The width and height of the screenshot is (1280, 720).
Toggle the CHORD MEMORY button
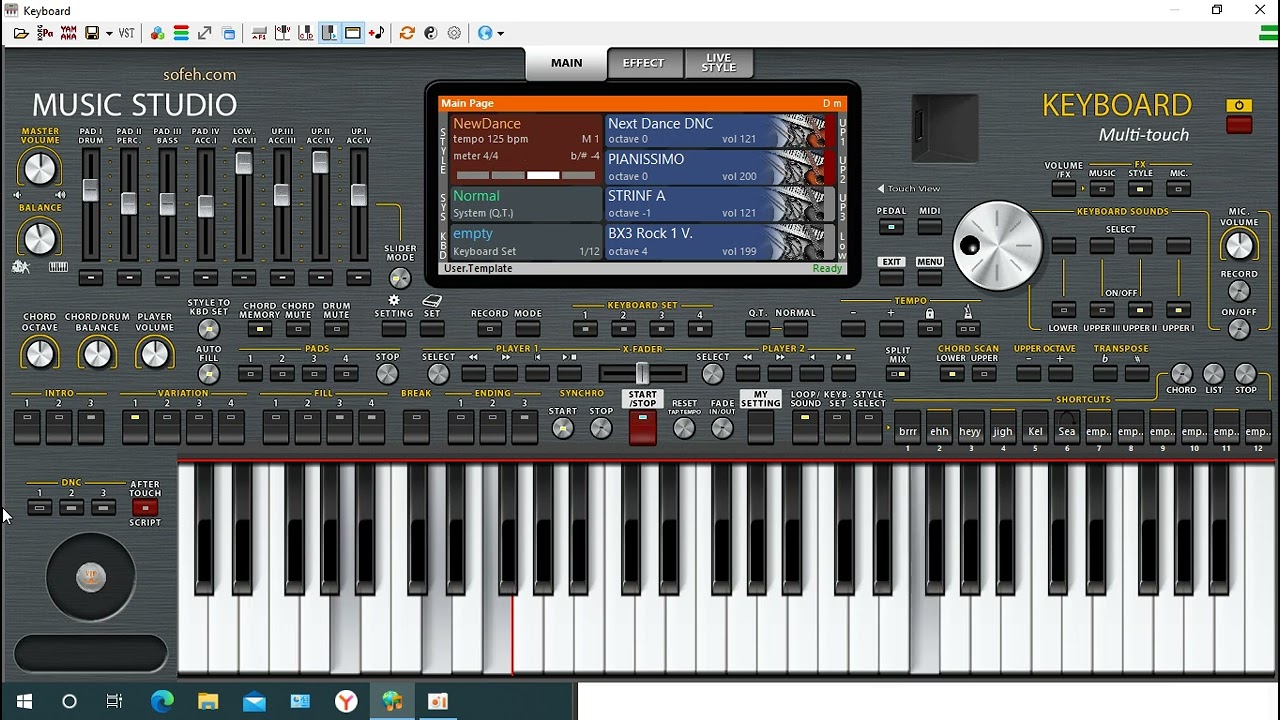point(259,329)
